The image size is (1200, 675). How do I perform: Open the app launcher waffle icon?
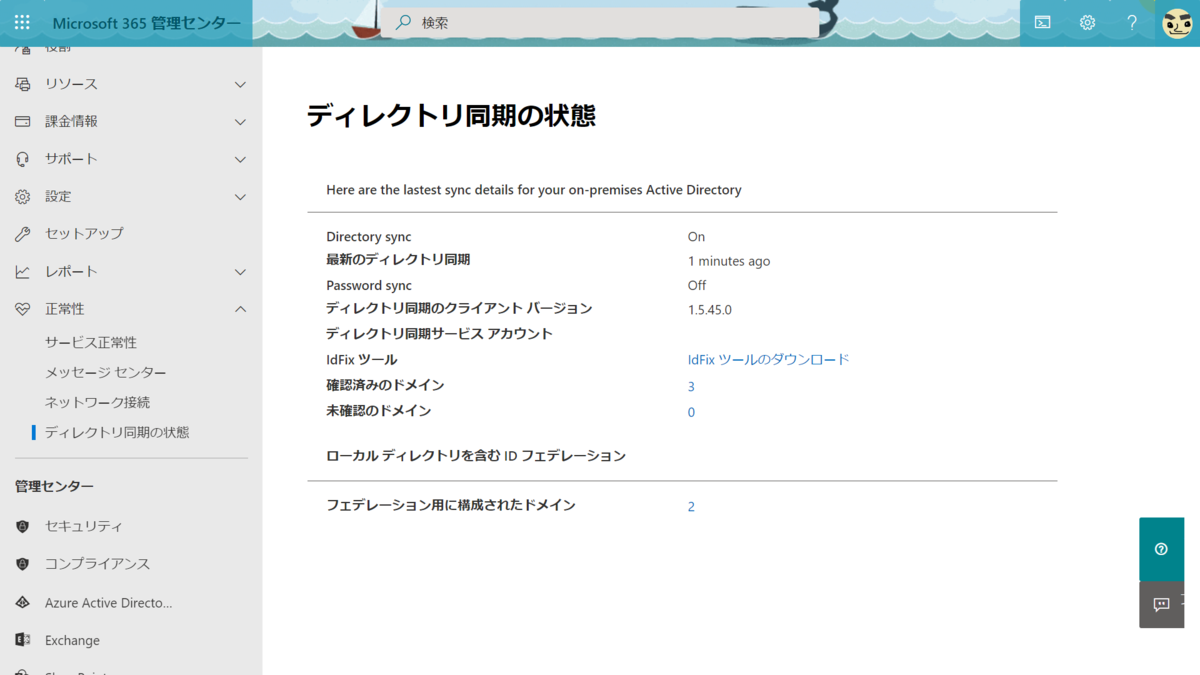pos(22,22)
